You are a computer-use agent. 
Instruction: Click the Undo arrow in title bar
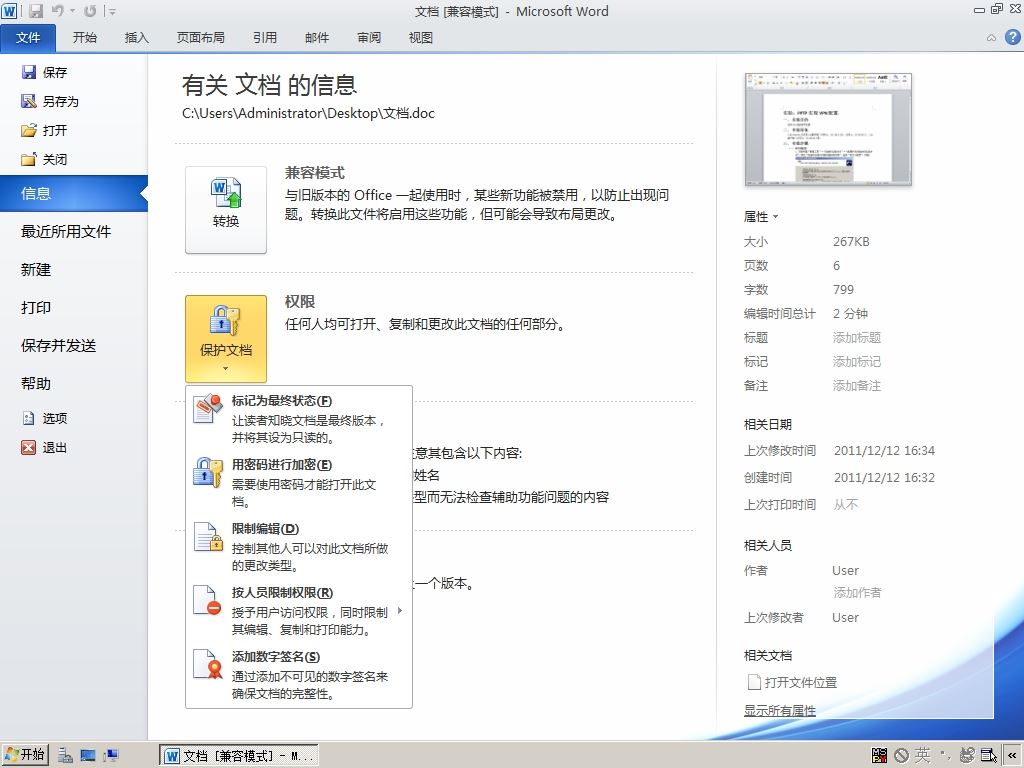[x=57, y=10]
